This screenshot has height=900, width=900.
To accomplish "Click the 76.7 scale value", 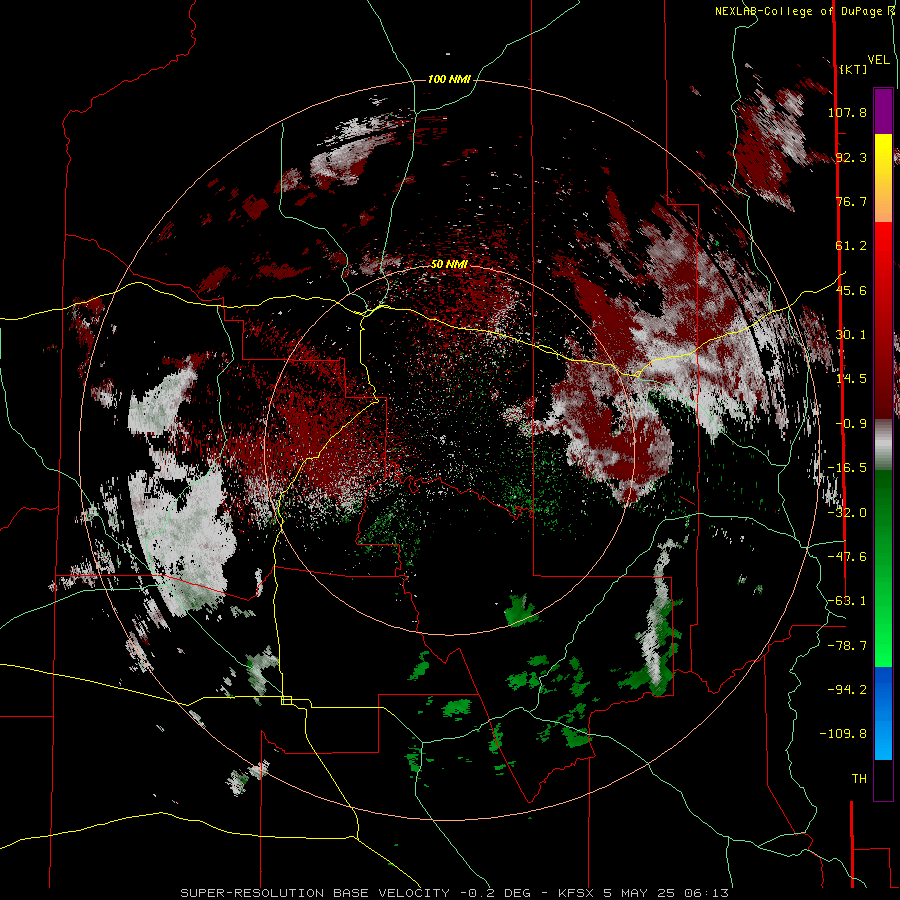I will [x=851, y=201].
